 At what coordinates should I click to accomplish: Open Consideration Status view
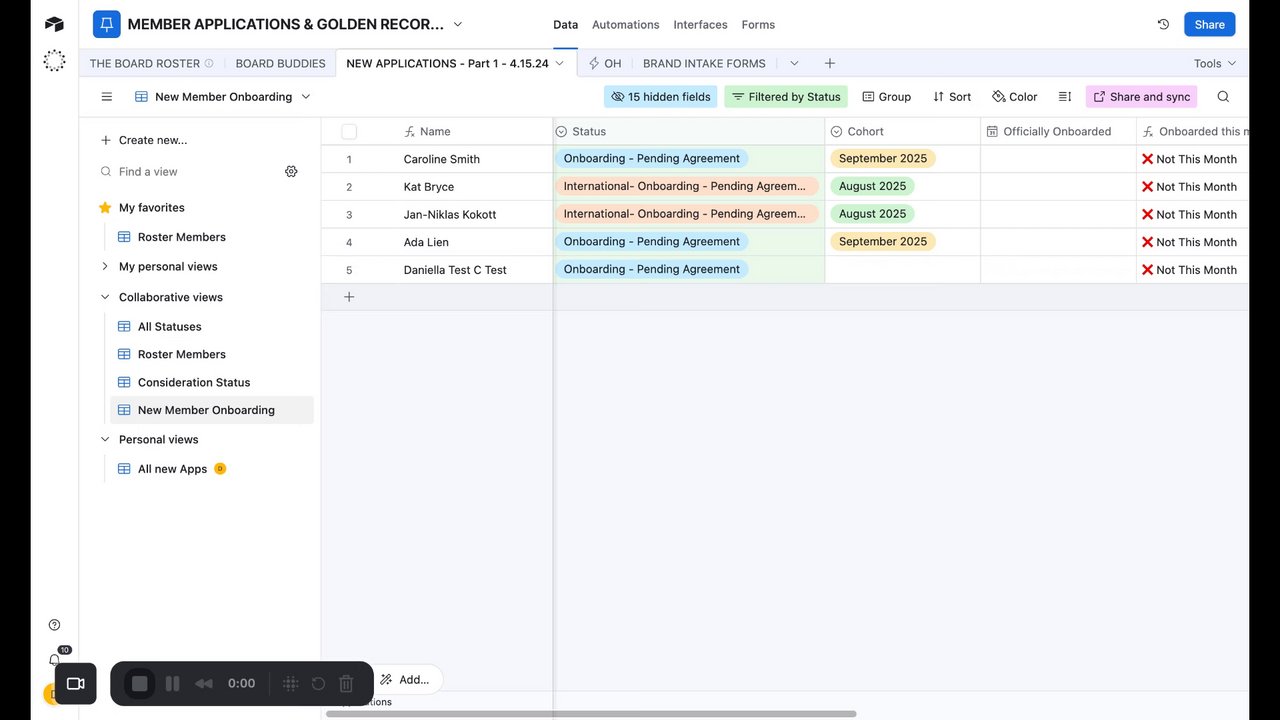pos(194,382)
